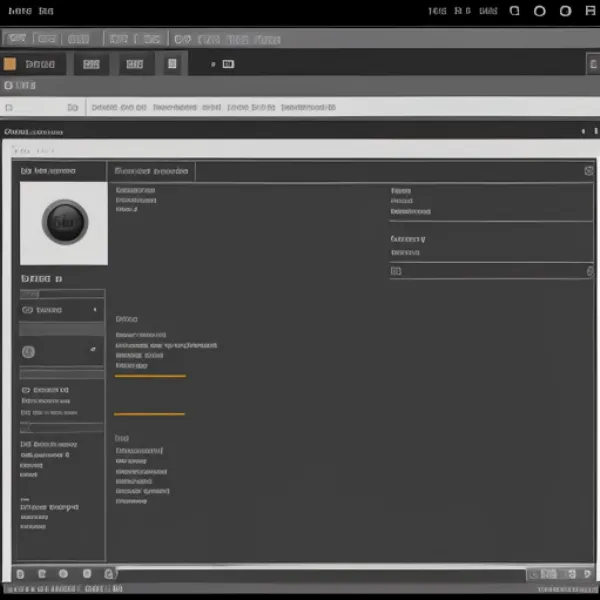The height and width of the screenshot is (600, 600).
Task: Toggle the checkbox at the left of the address row
Action: 9,107
